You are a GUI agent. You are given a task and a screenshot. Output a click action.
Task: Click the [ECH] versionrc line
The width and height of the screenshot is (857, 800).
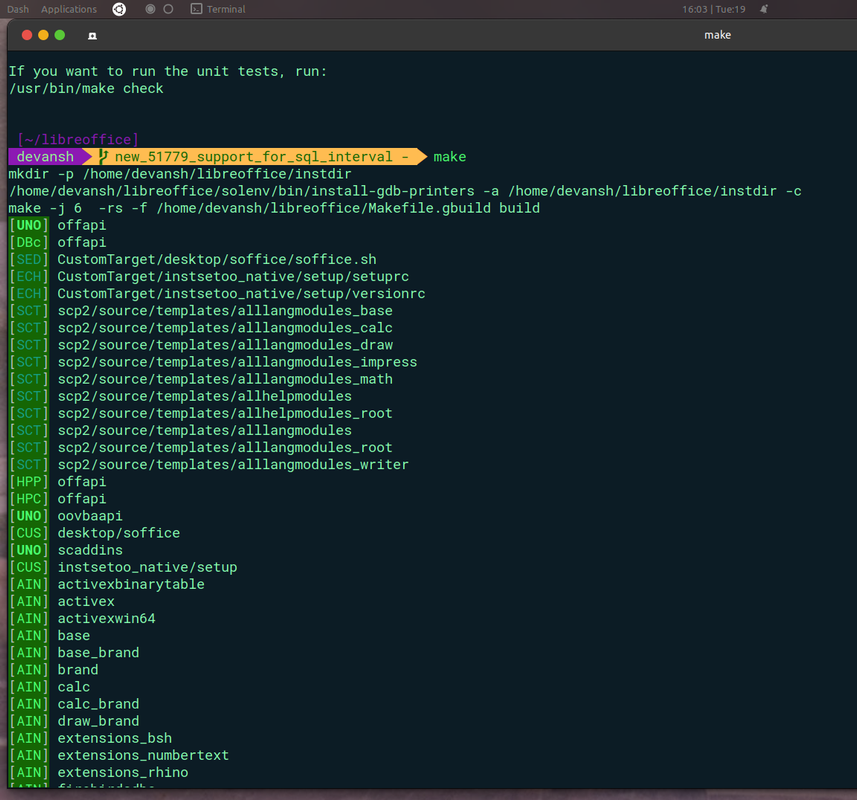[217, 293]
